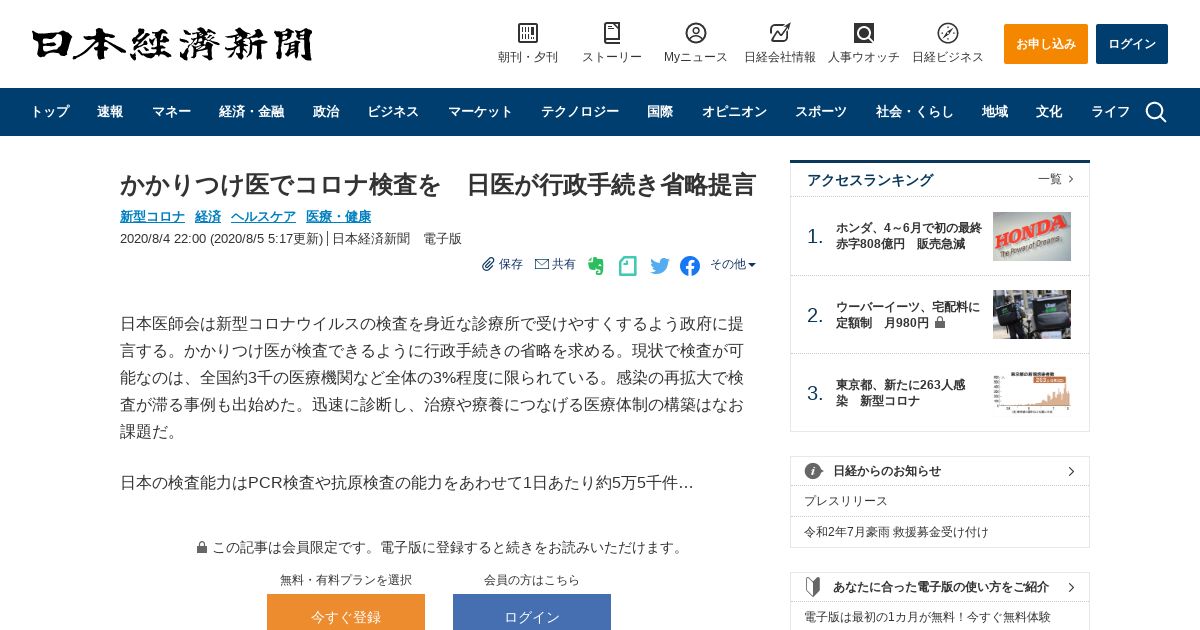Image resolution: width=1200 pixels, height=630 pixels.
Task: Open the 国際 navigation tab
Action: tap(660, 112)
